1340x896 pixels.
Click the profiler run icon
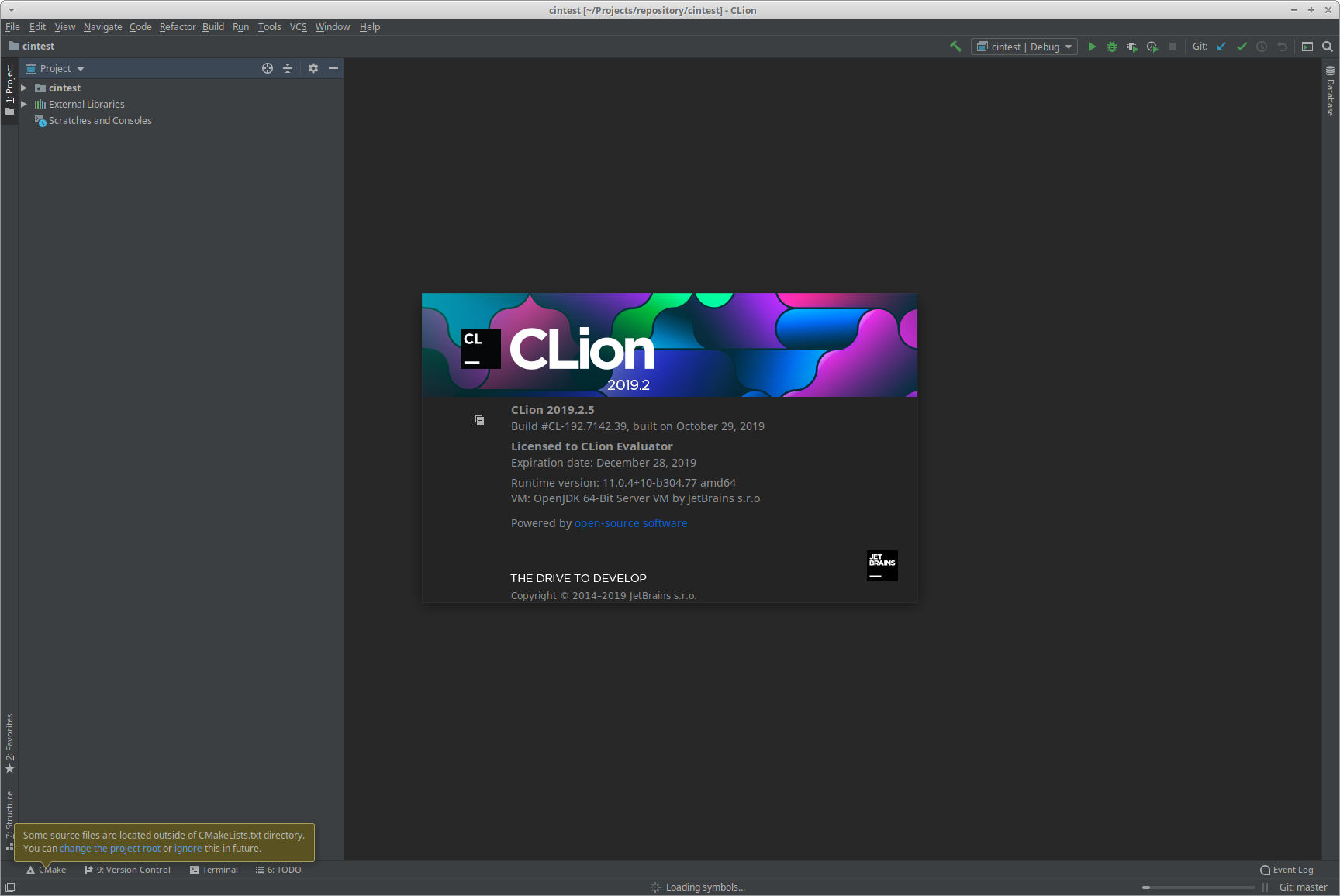(x=1152, y=47)
